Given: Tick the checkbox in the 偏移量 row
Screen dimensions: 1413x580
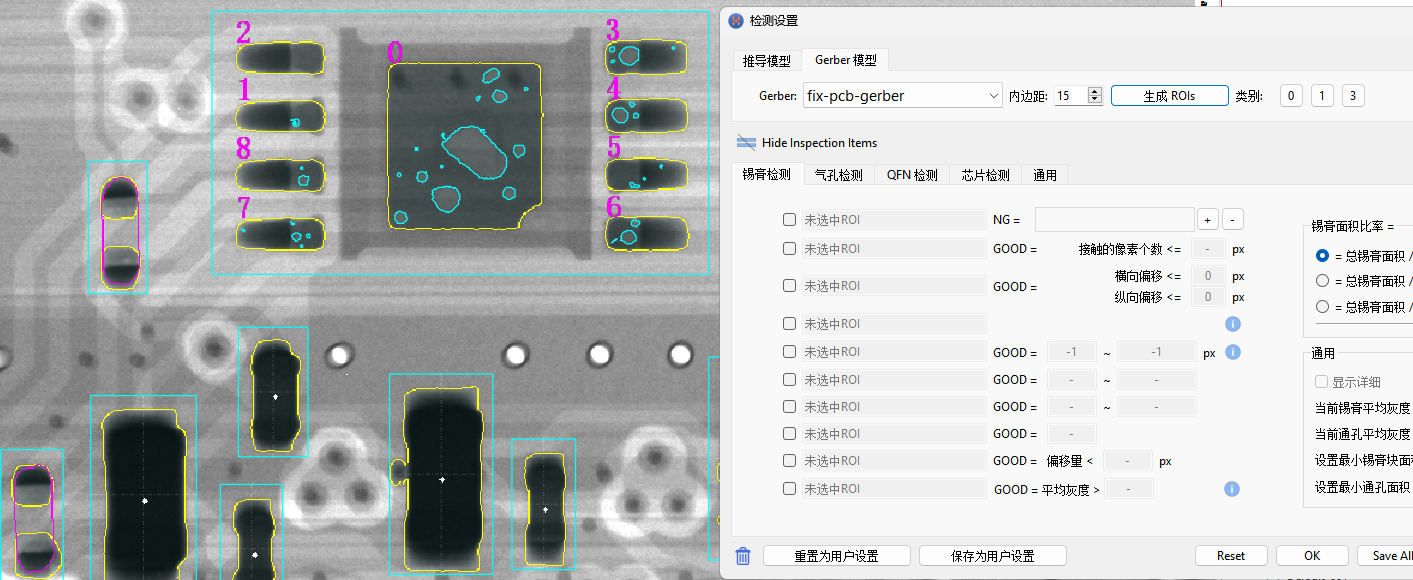Looking at the screenshot, I should coord(789,461).
